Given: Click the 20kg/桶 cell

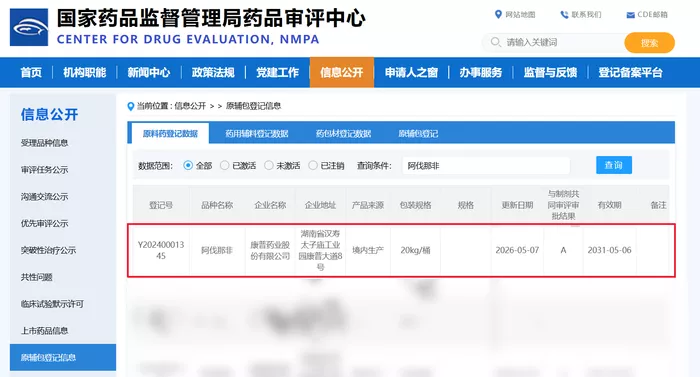Looking at the screenshot, I should (x=415, y=250).
